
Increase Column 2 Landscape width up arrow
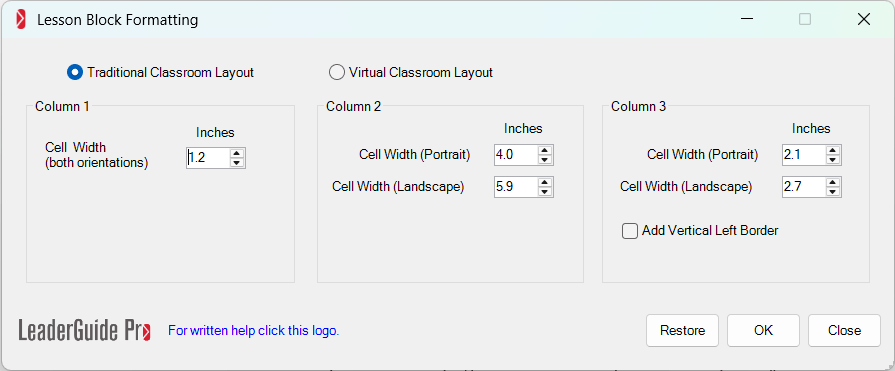(545, 182)
